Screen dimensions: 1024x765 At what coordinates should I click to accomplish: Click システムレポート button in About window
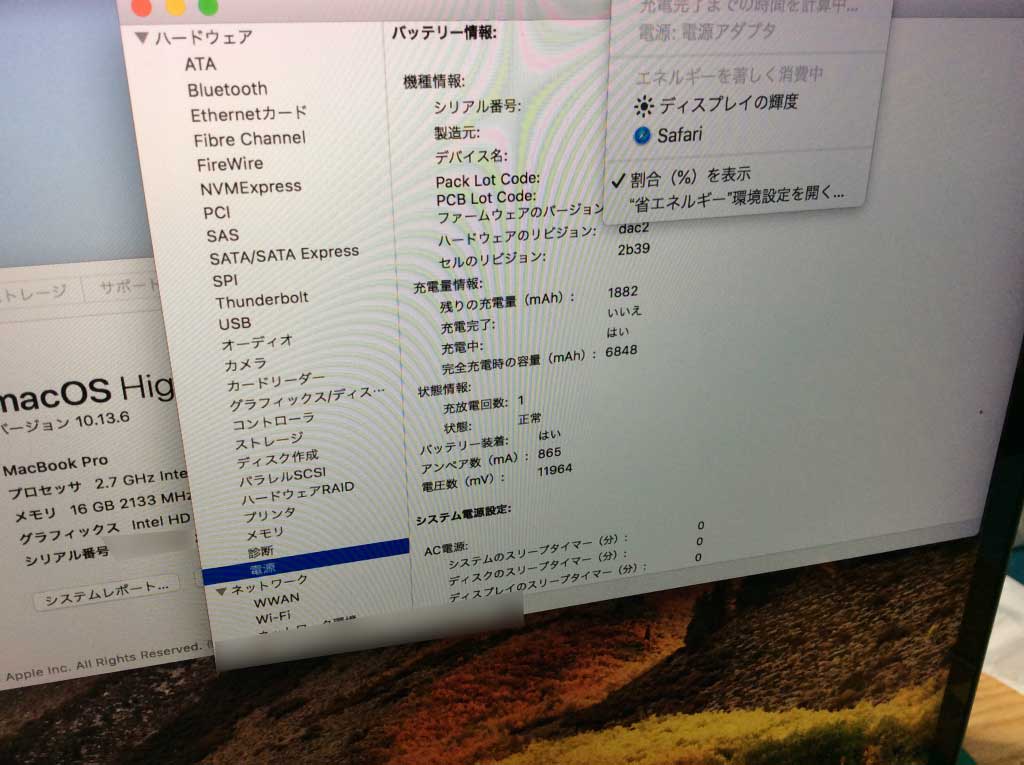(x=107, y=593)
